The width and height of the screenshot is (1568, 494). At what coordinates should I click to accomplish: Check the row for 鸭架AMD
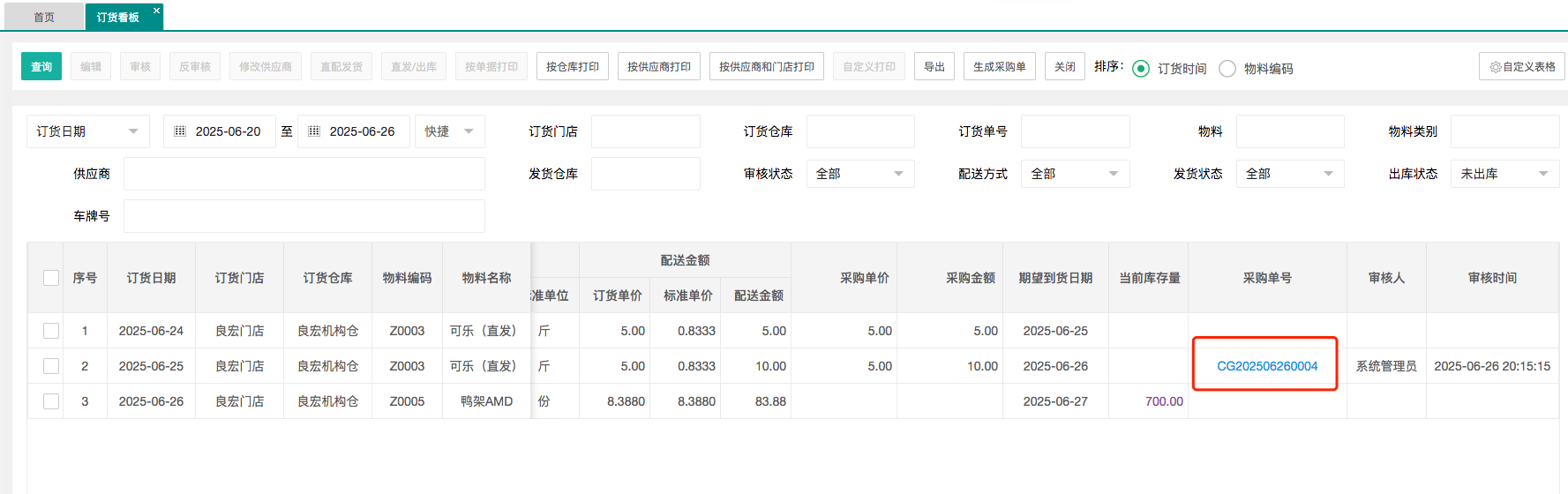[51, 401]
